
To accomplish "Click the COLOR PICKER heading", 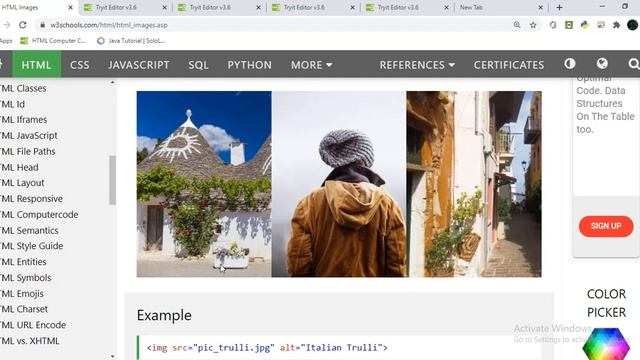I will point(606,303).
